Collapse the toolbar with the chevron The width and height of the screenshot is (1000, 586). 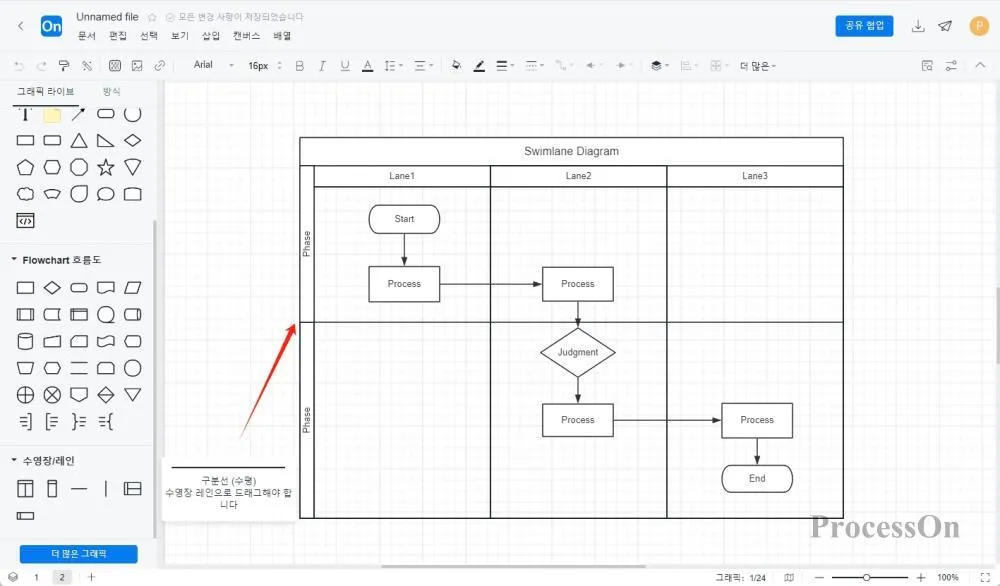click(x=980, y=65)
